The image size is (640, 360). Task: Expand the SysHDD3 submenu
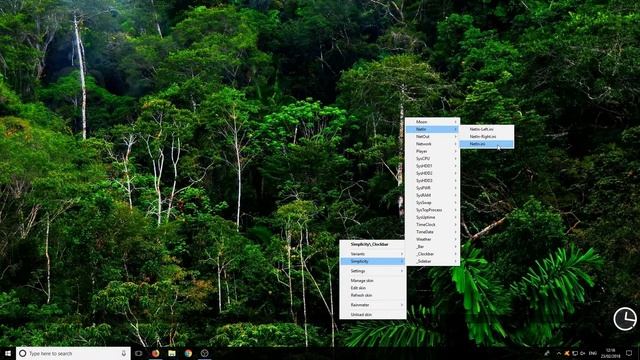tap(432, 181)
